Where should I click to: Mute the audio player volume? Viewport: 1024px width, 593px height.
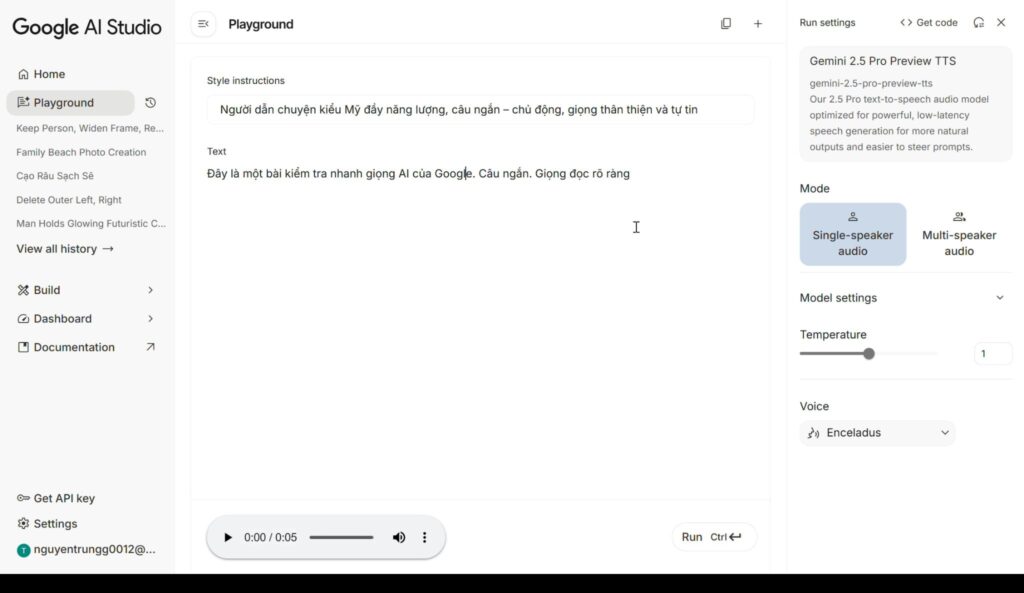pyautogui.click(x=399, y=537)
